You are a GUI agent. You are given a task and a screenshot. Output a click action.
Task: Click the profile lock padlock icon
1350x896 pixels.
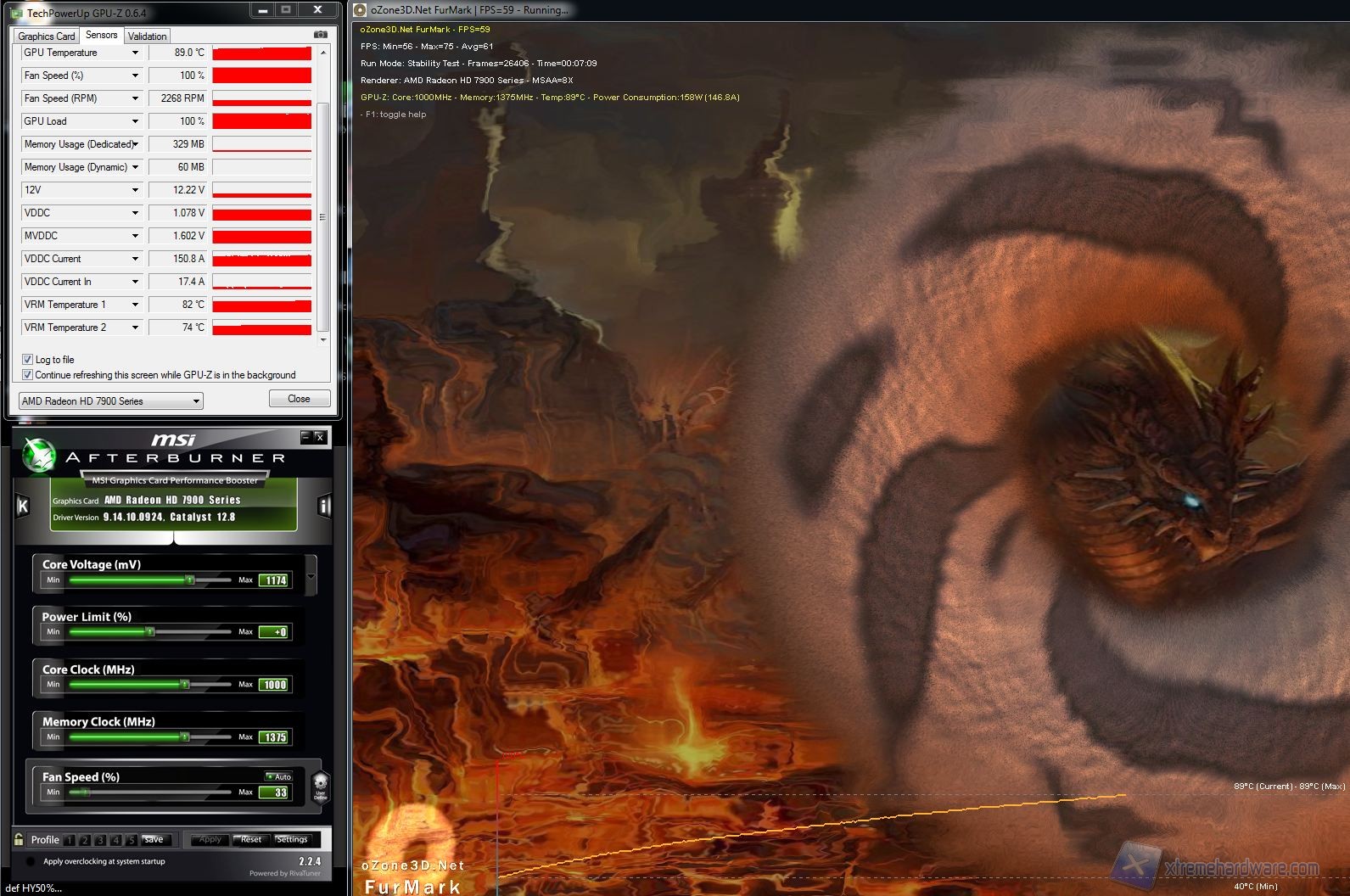tap(19, 839)
